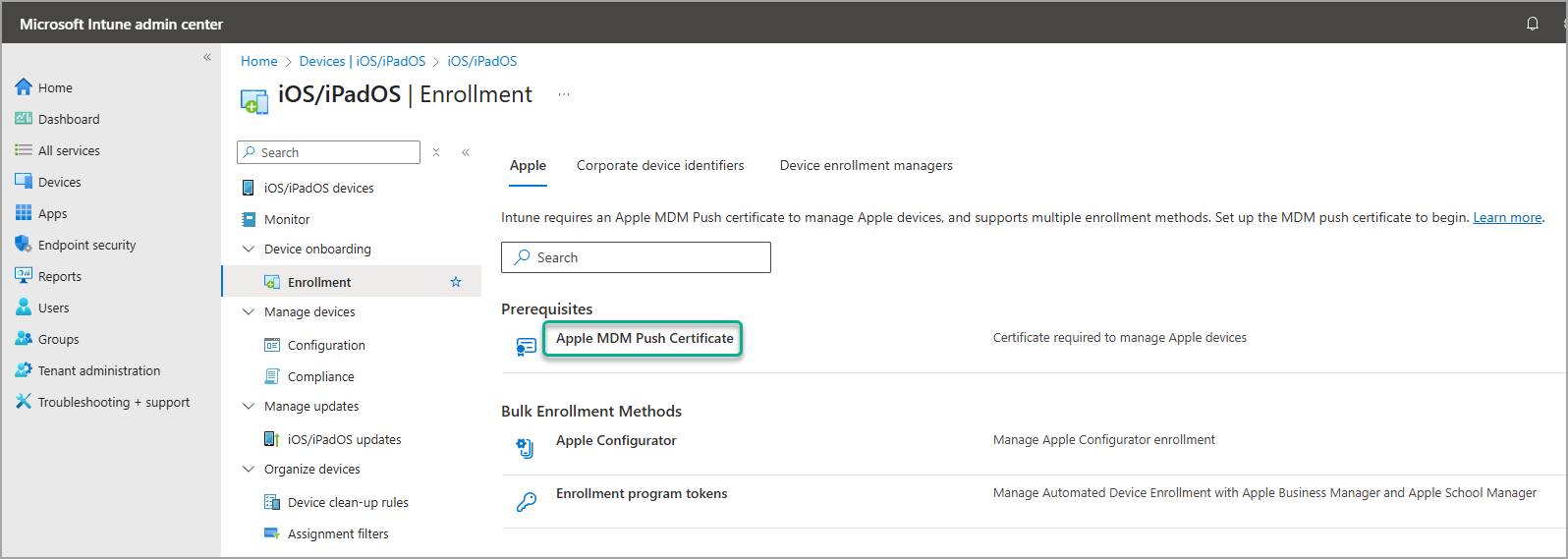The image size is (1568, 559).
Task: Switch to Device enrollment managers tab
Action: [x=867, y=165]
